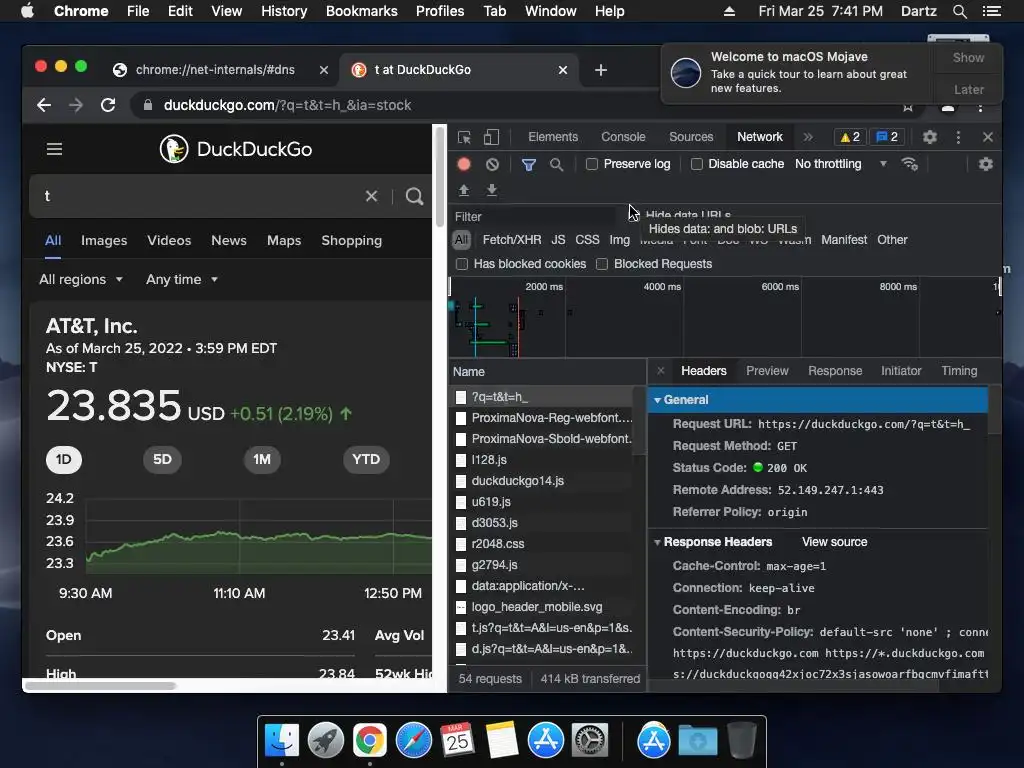The height and width of the screenshot is (768, 1024).
Task: Open the All regions dropdown
Action: click(81, 280)
